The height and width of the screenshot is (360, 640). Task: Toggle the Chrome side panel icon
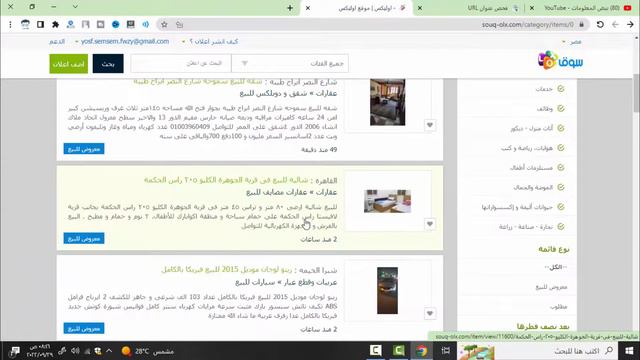(40, 24)
